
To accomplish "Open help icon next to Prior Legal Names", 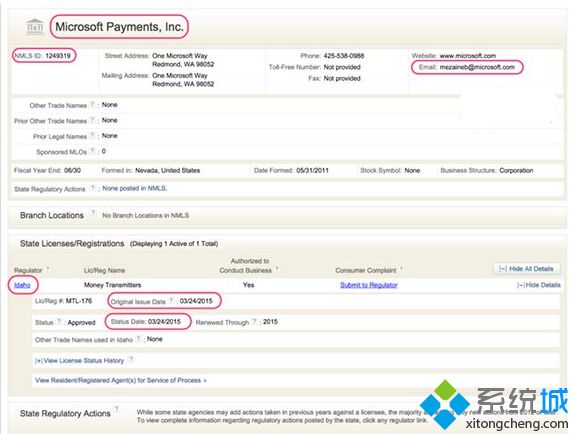I will pos(92,136).
